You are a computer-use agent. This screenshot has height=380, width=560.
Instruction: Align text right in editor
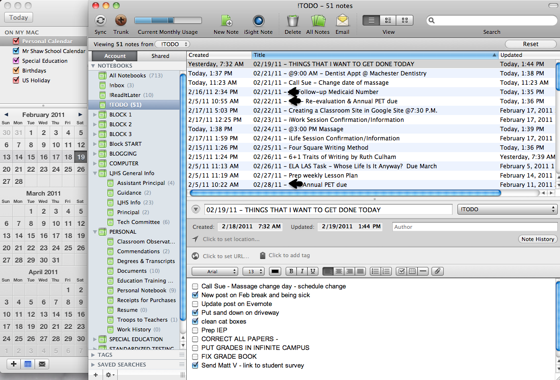349,271
